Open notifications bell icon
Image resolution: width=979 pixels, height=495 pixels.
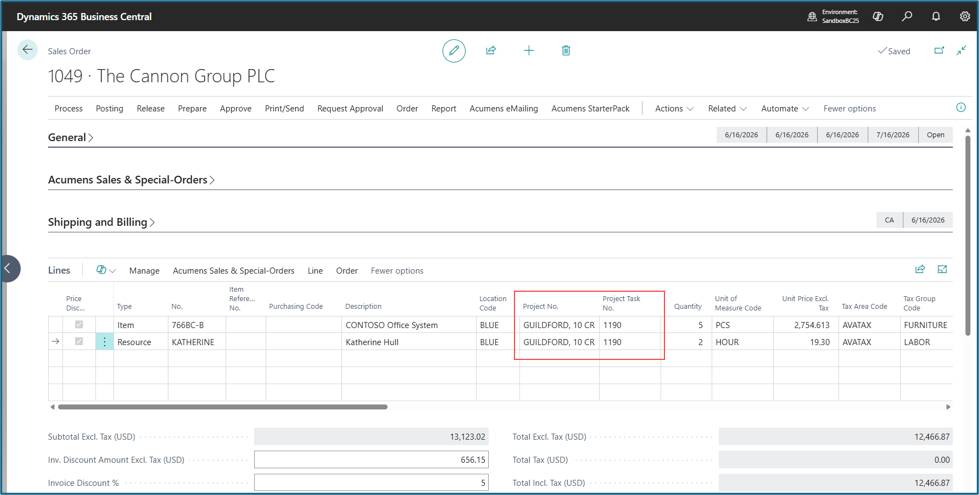tap(936, 17)
